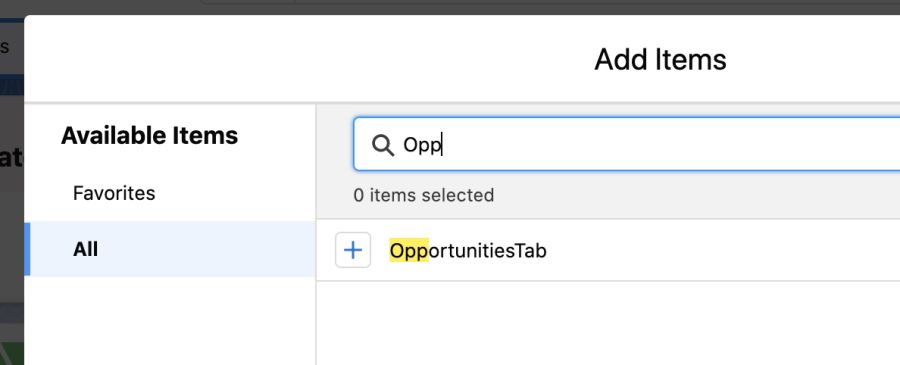The height and width of the screenshot is (365, 900).
Task: Focus the search field containing Opp
Action: pyautogui.click(x=627, y=144)
